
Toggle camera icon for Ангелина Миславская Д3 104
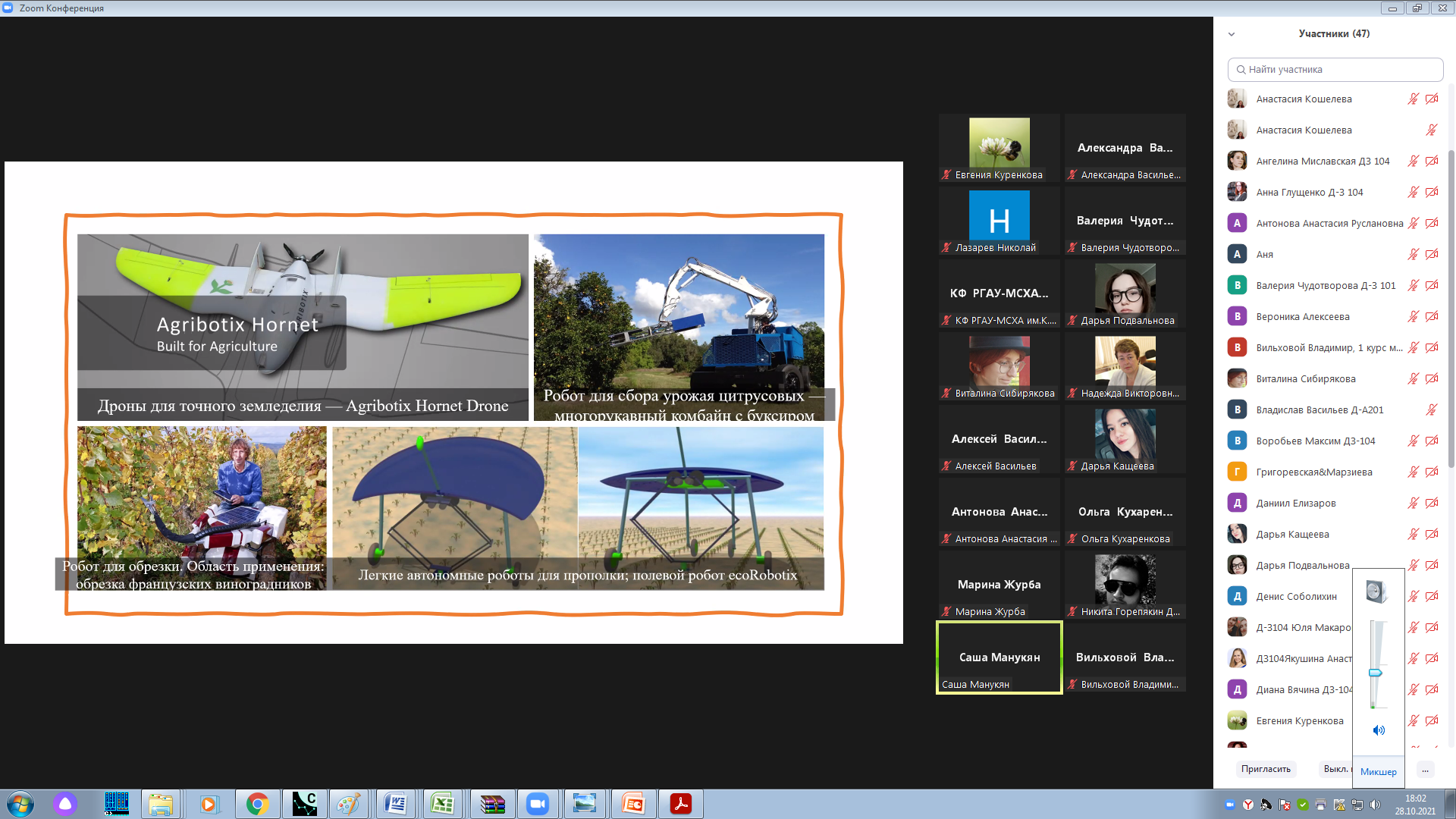(1432, 162)
